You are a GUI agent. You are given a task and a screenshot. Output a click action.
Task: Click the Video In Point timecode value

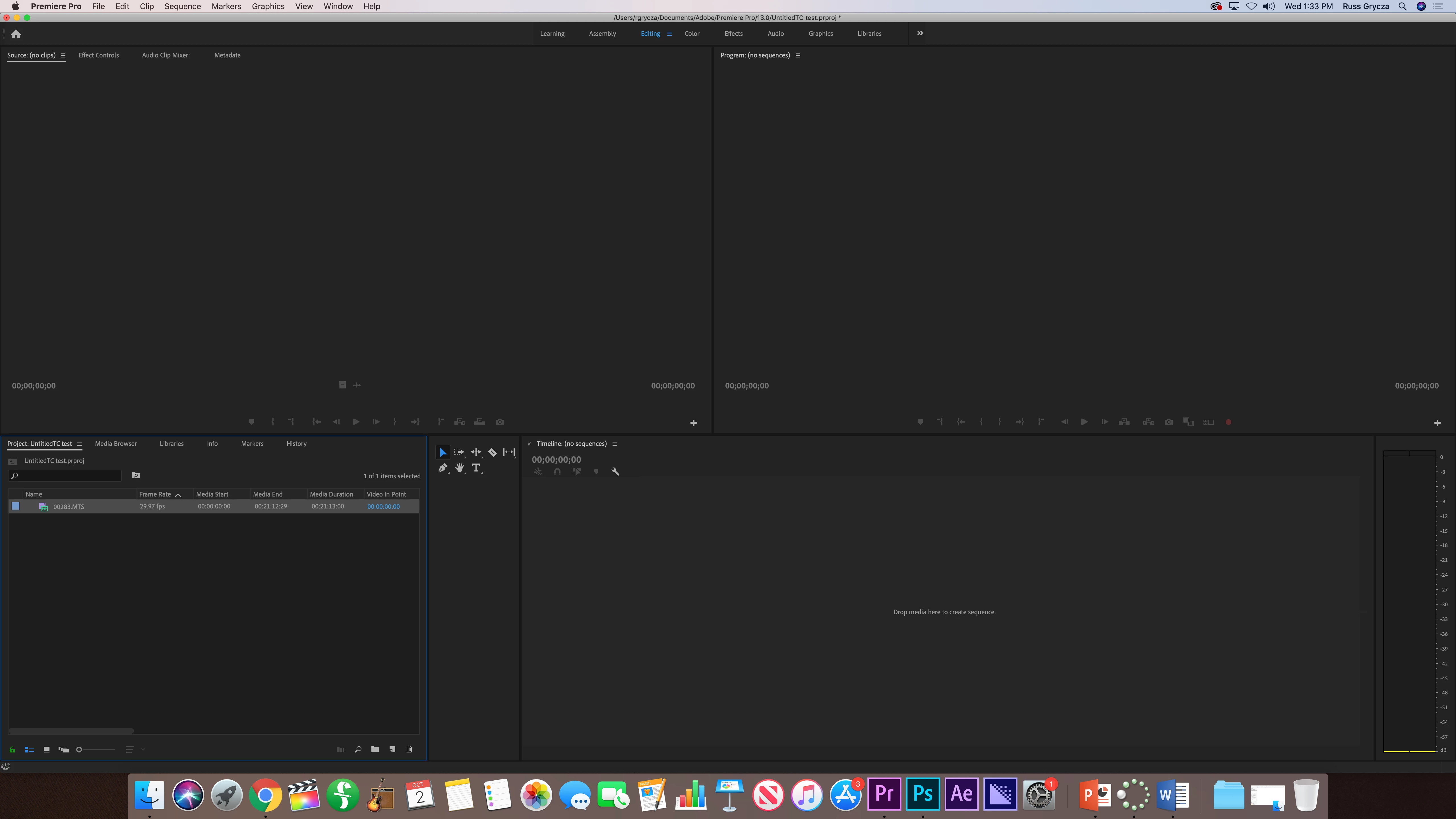click(383, 507)
